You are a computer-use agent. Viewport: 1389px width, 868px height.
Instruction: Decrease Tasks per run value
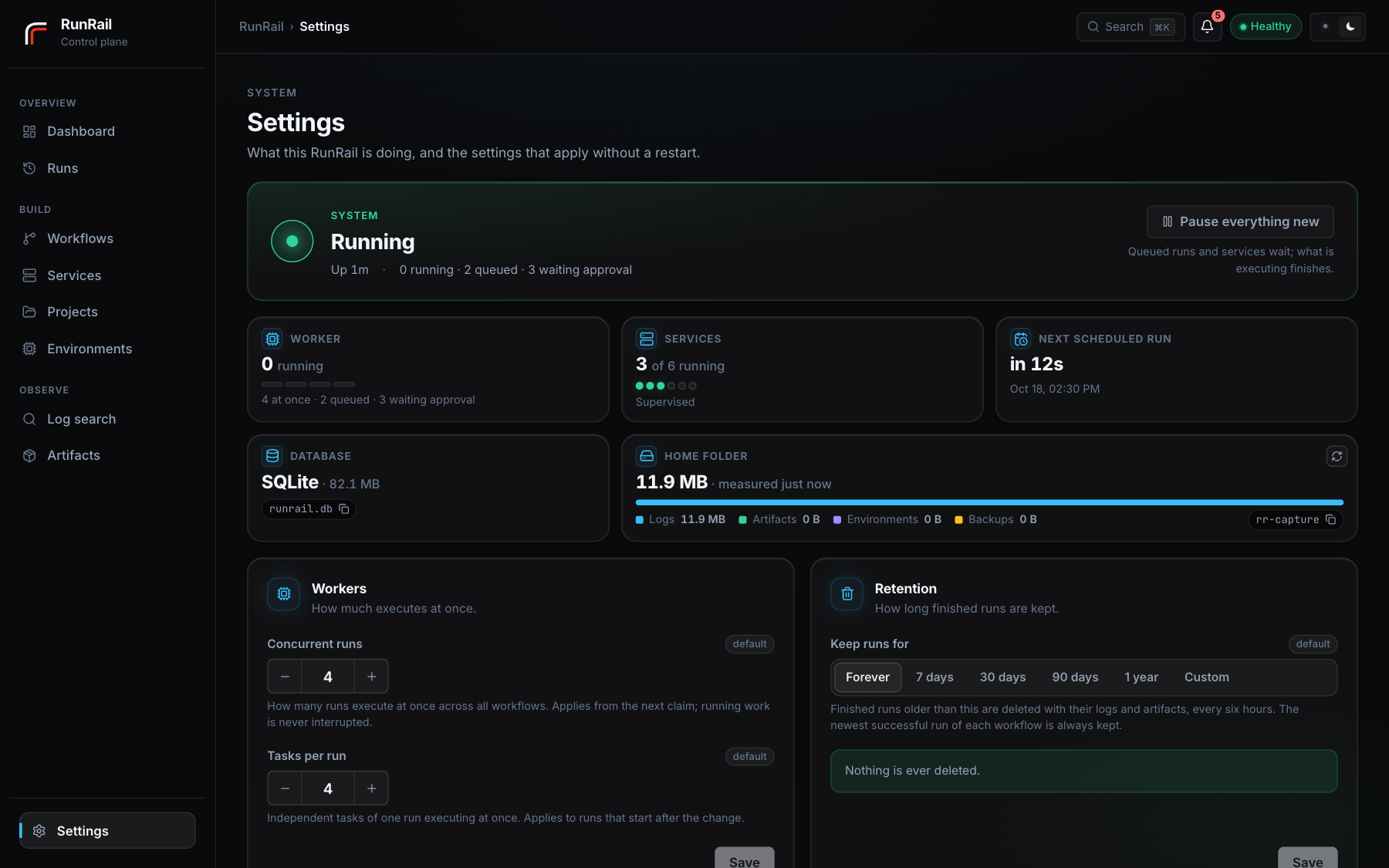tap(285, 789)
